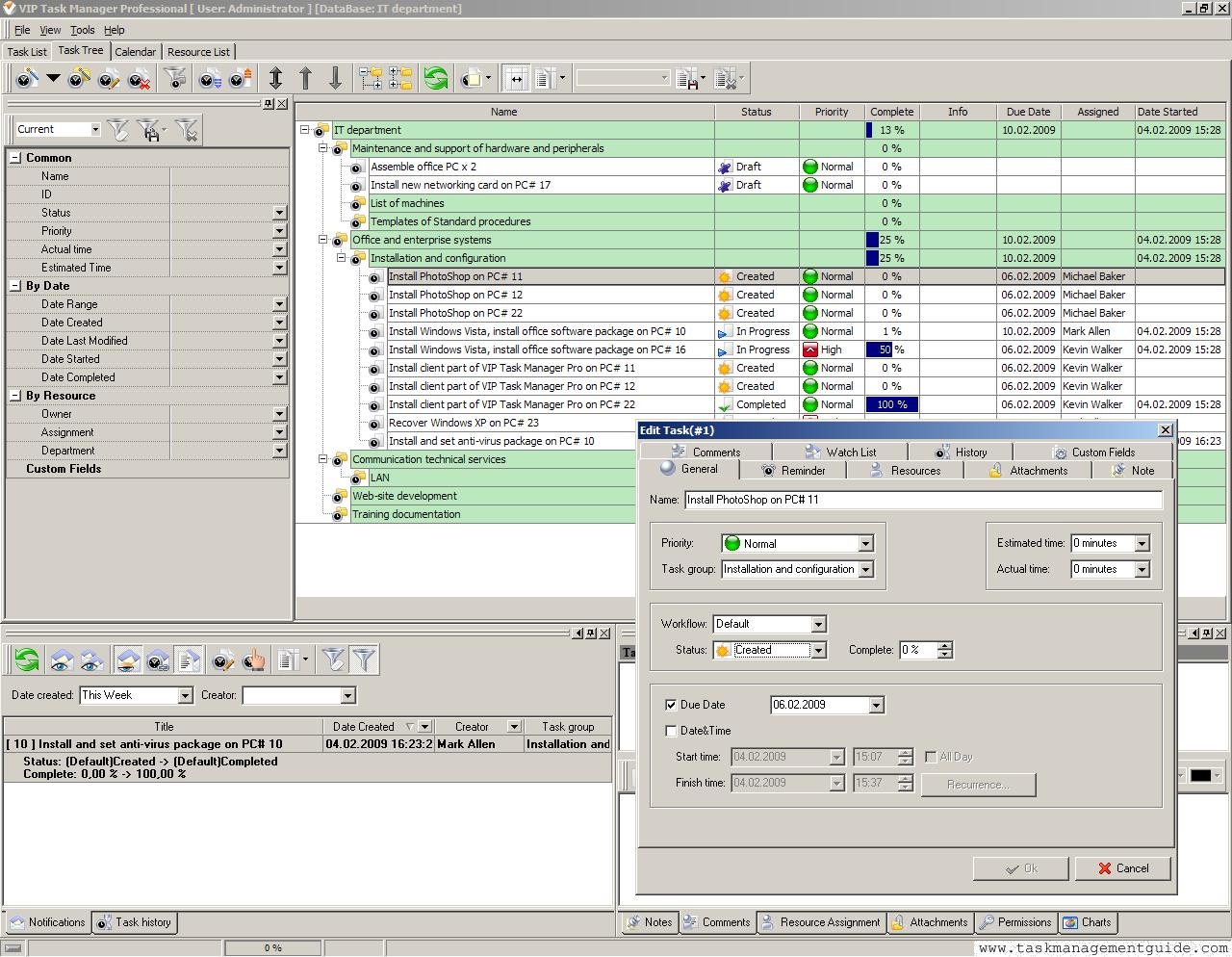
Task: Open the Tools menu
Action: pyautogui.click(x=83, y=30)
